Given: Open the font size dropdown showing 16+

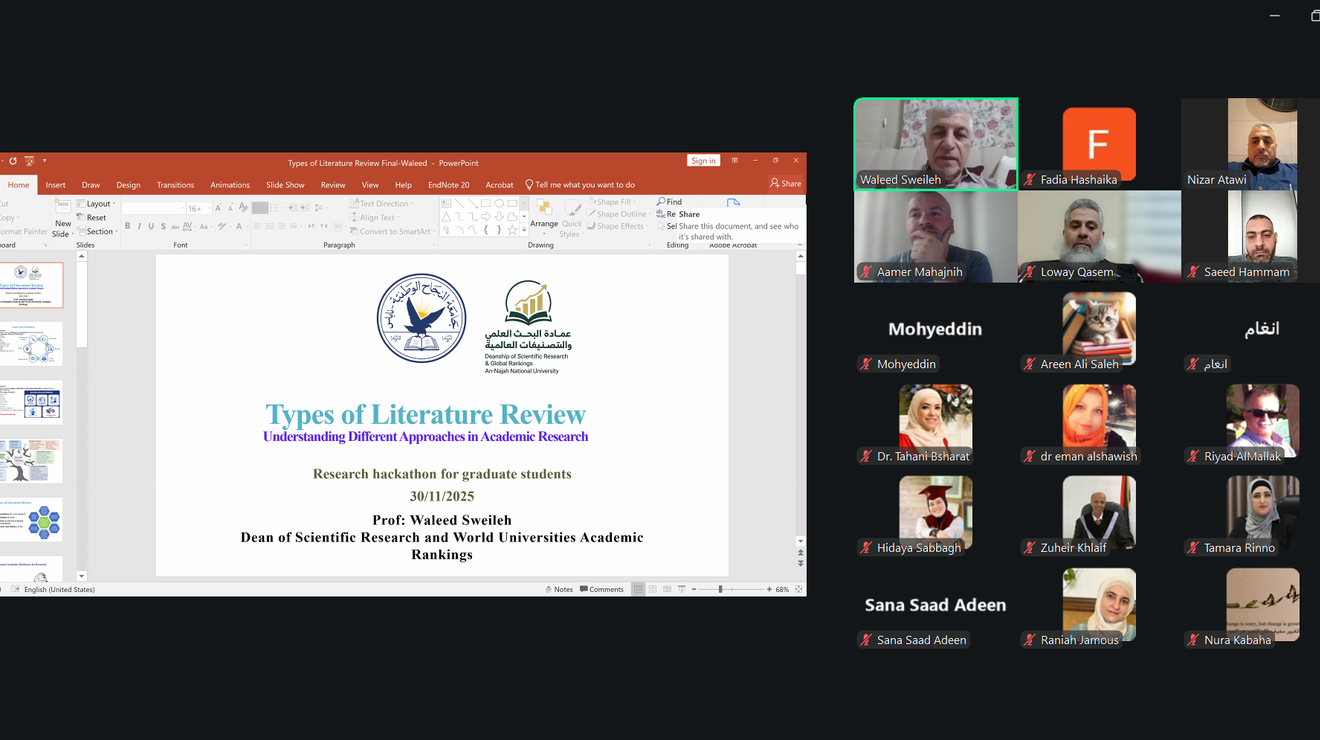Looking at the screenshot, I should [x=198, y=208].
